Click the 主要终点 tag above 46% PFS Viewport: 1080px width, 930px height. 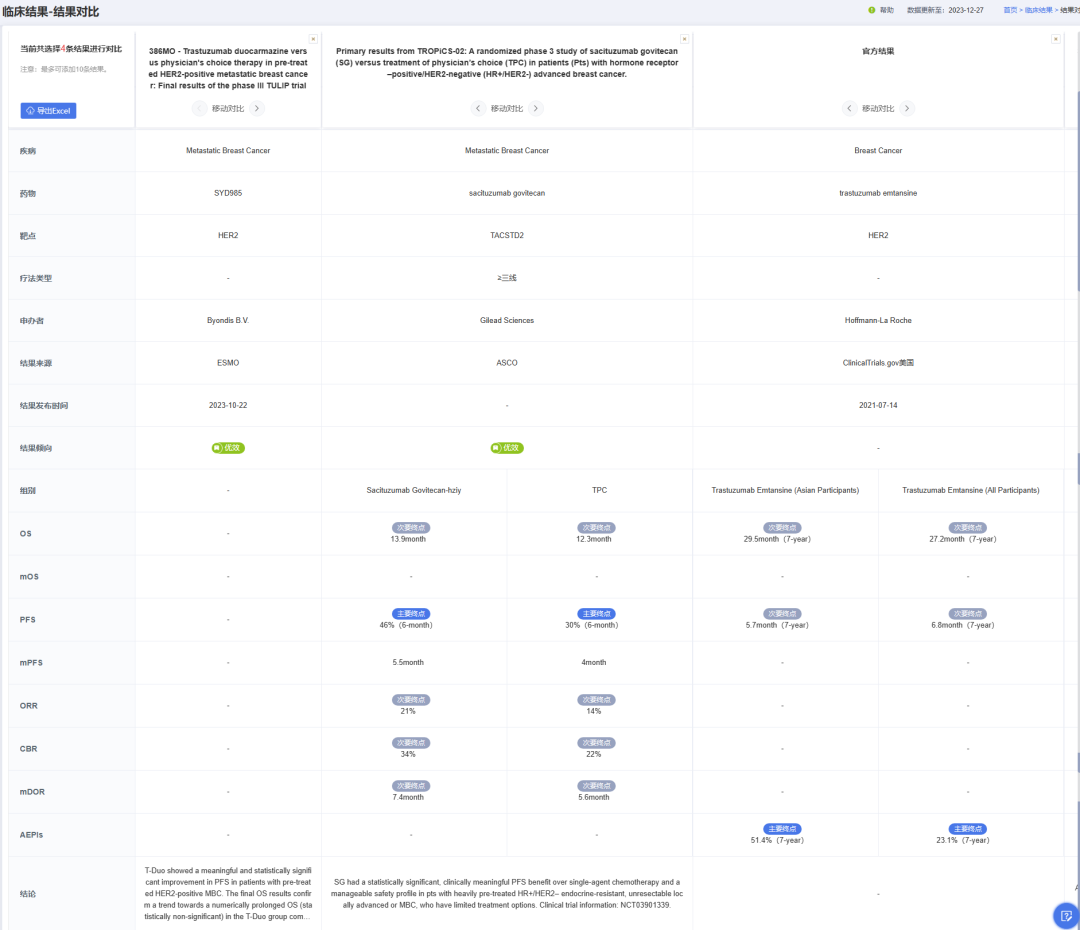[x=411, y=613]
